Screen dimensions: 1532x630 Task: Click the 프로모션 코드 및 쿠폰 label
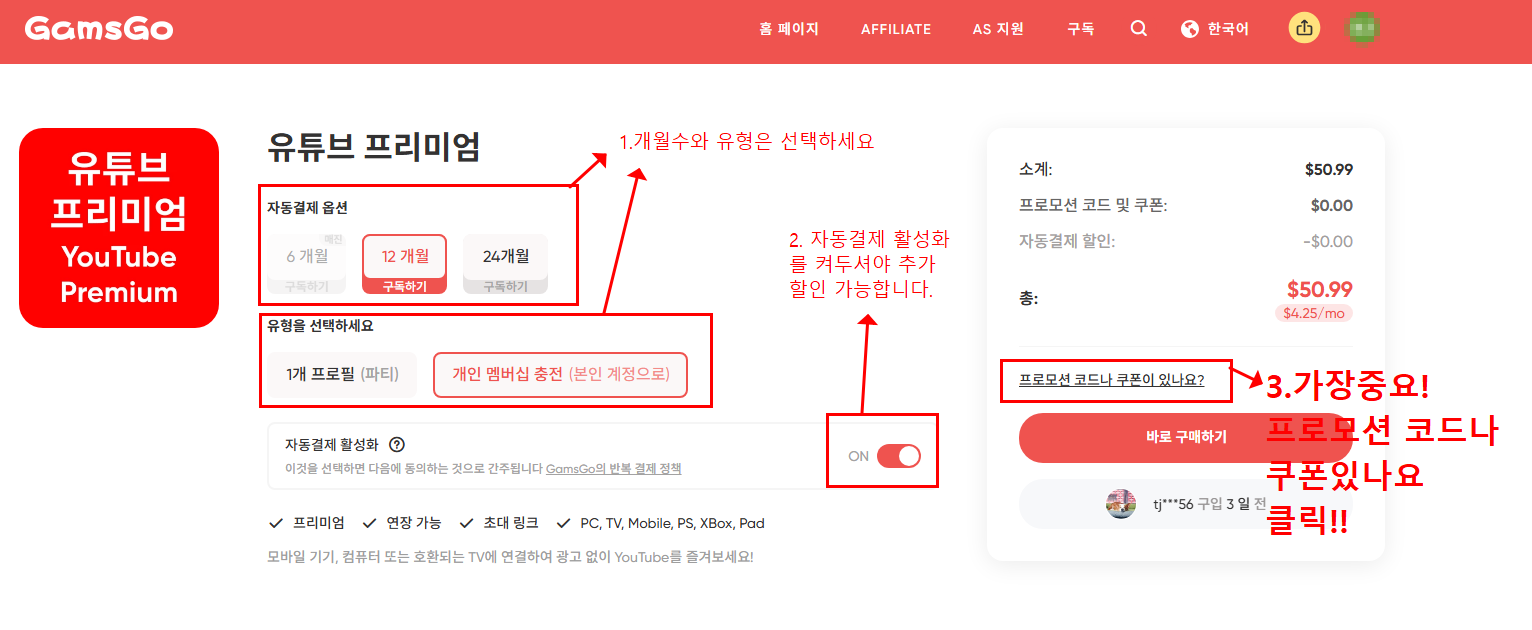(x=1093, y=205)
